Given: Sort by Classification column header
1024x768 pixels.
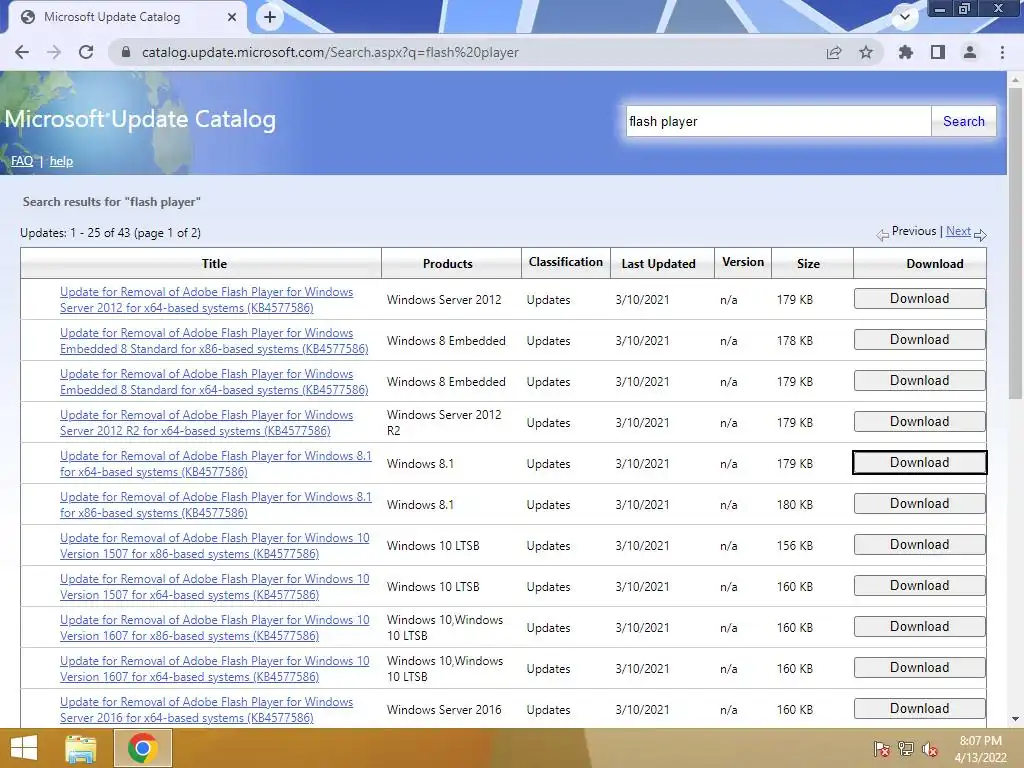Looking at the screenshot, I should (x=566, y=262).
